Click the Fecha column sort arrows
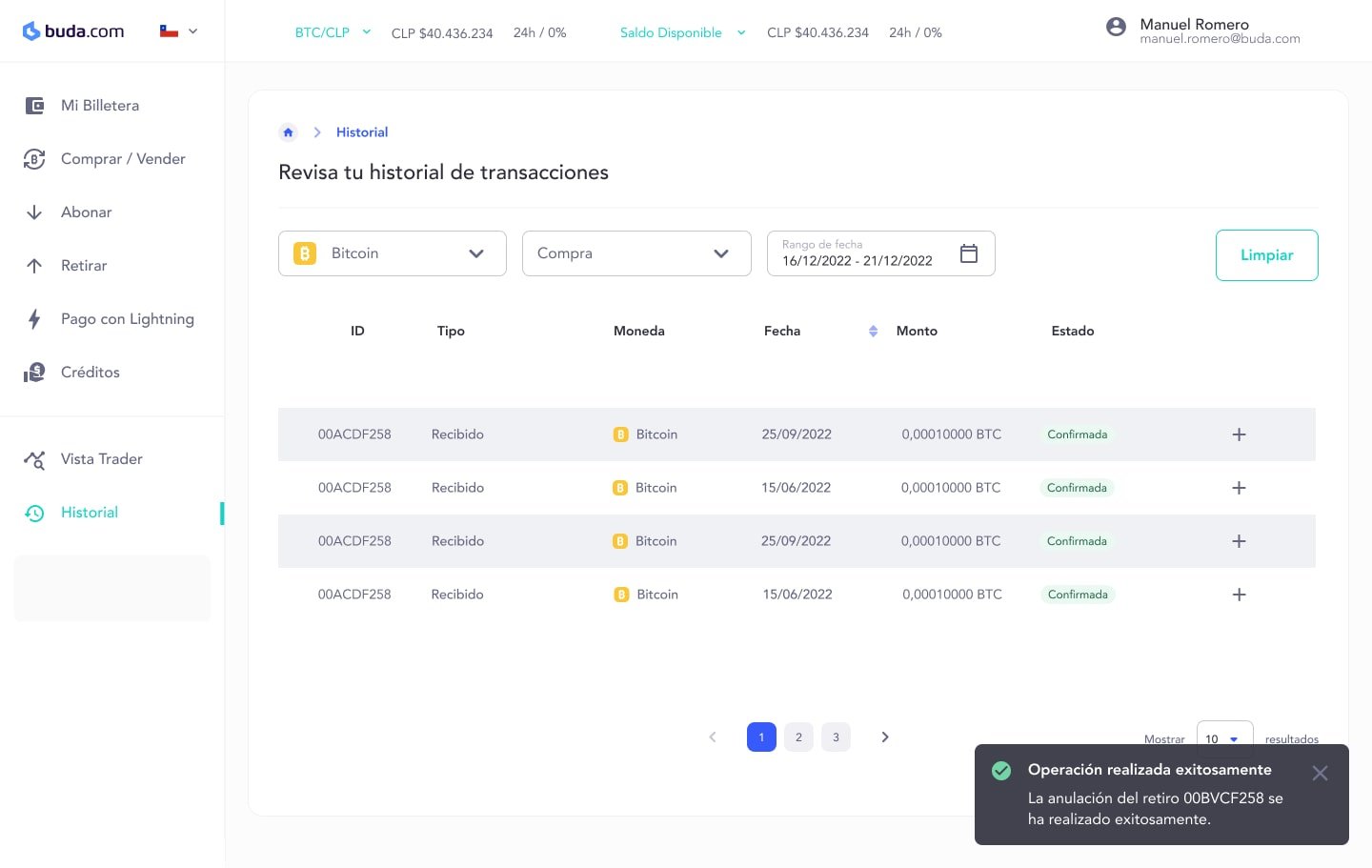The image size is (1372, 868). pos(873,332)
